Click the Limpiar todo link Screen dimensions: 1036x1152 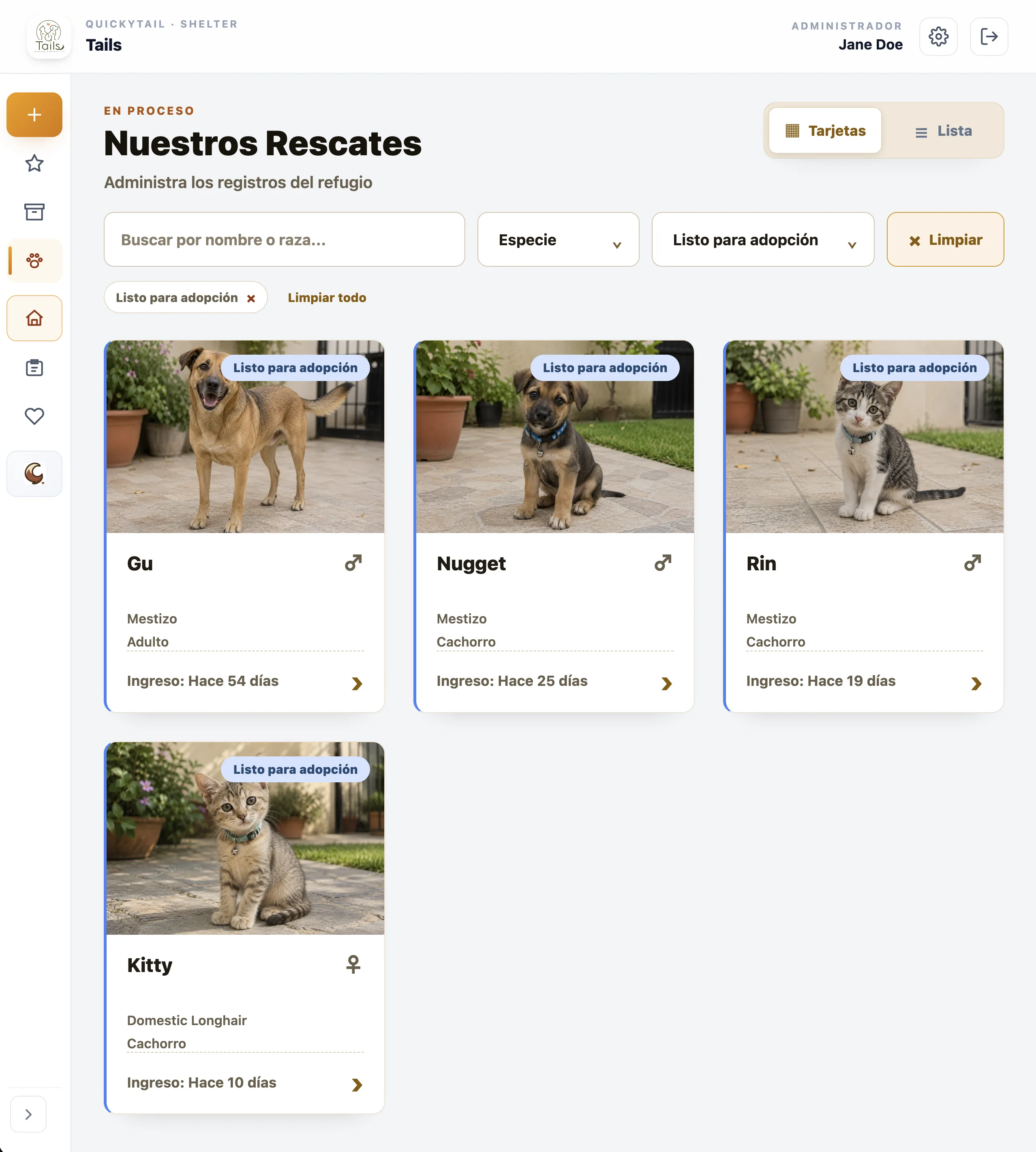tap(327, 298)
